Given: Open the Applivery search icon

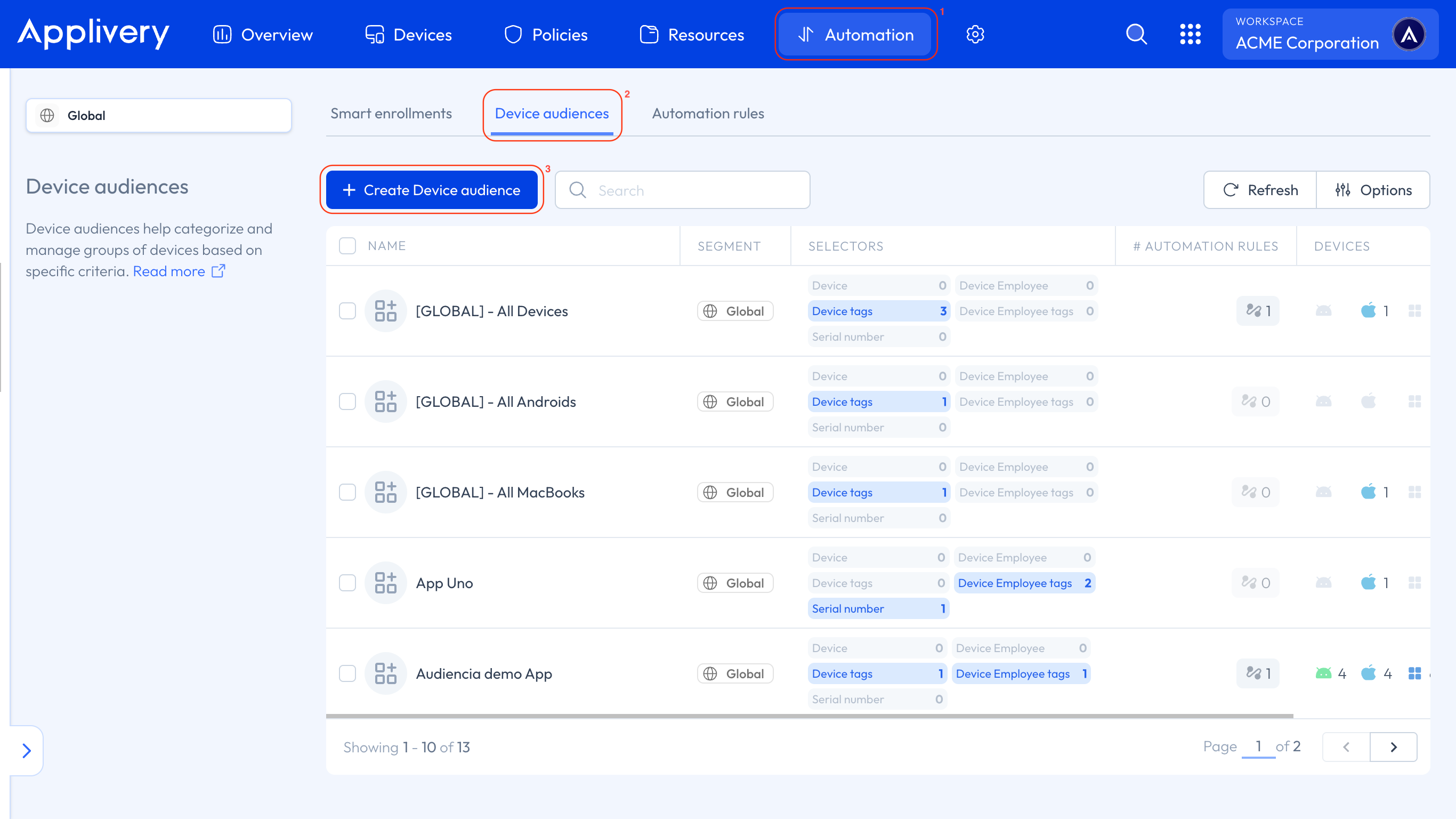Looking at the screenshot, I should [x=1136, y=34].
